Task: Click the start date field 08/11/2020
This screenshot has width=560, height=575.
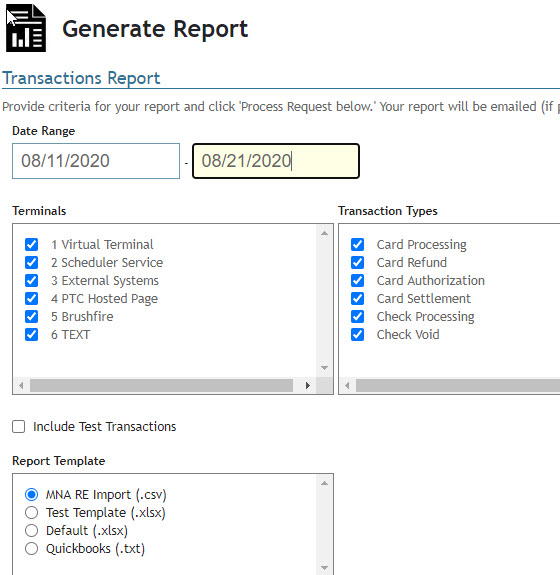Action: [x=96, y=161]
